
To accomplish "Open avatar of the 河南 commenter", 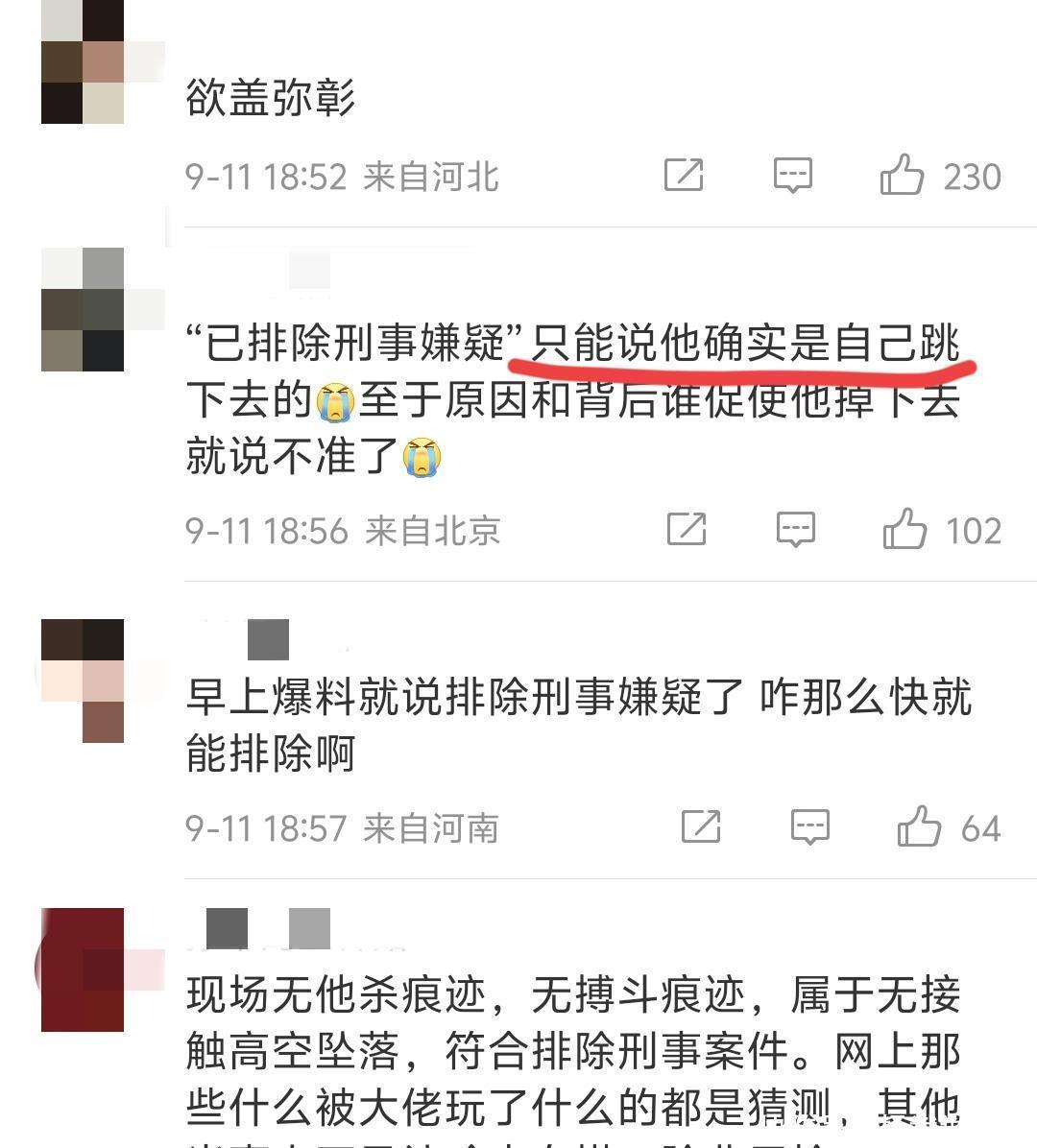I will click(82, 681).
